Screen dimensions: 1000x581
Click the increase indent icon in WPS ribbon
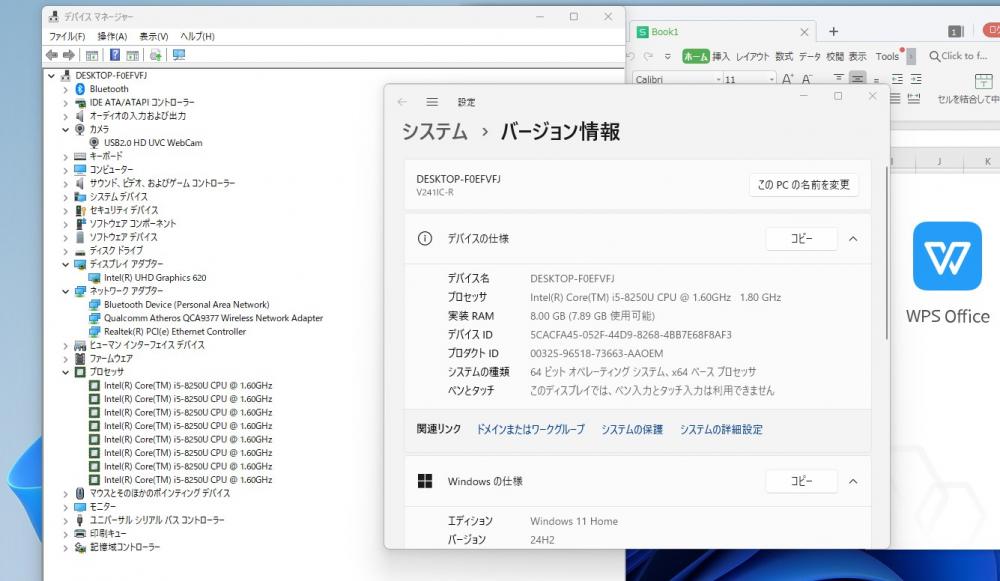(916, 79)
